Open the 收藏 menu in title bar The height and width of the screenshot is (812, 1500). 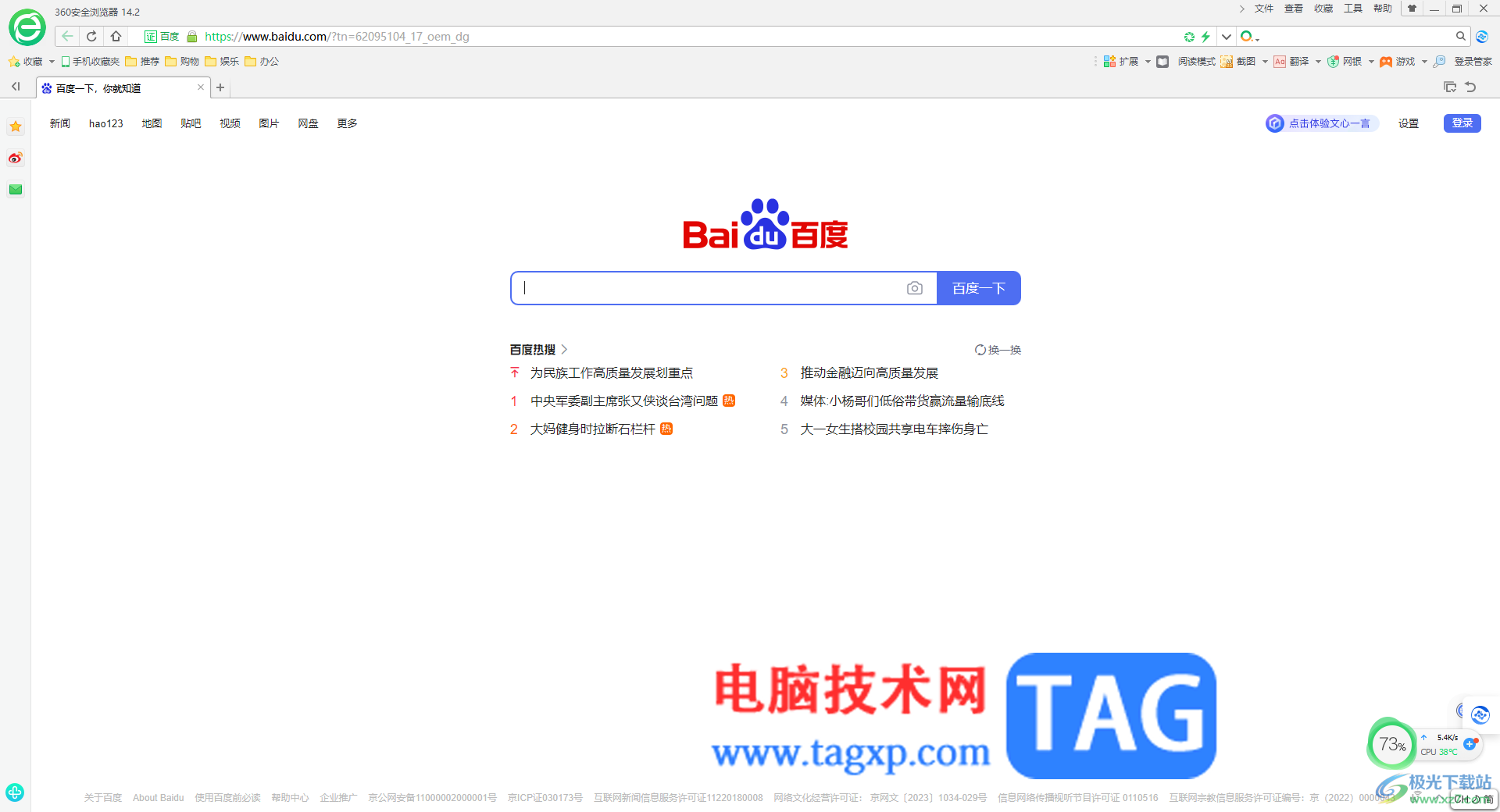tap(1323, 9)
